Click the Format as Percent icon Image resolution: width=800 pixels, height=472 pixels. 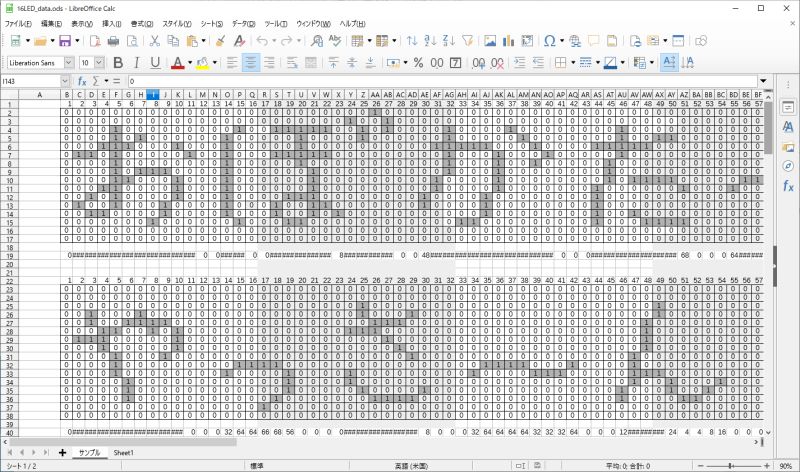pyautogui.click(x=418, y=62)
